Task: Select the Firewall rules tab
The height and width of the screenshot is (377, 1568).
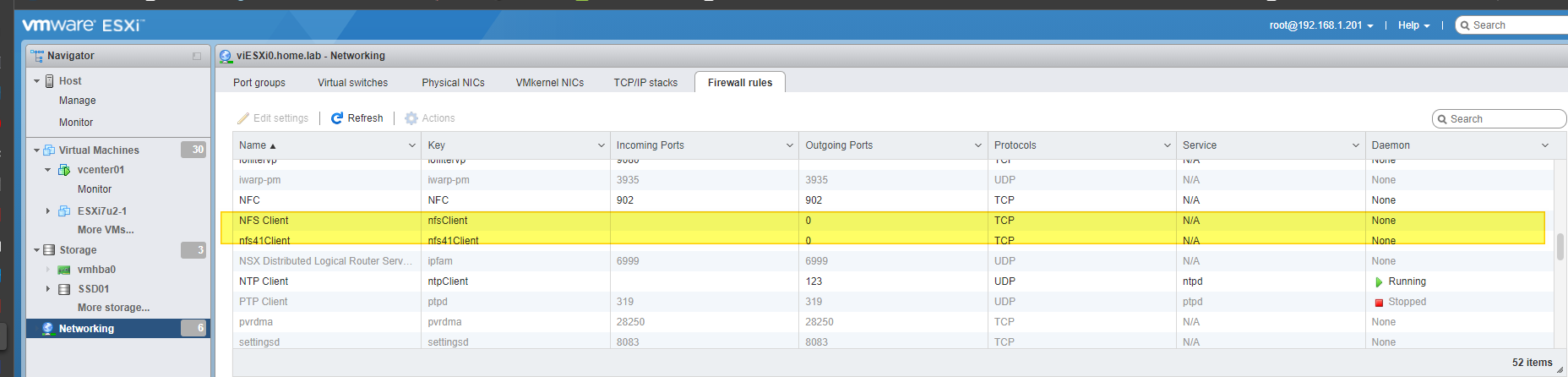Action: [740, 83]
